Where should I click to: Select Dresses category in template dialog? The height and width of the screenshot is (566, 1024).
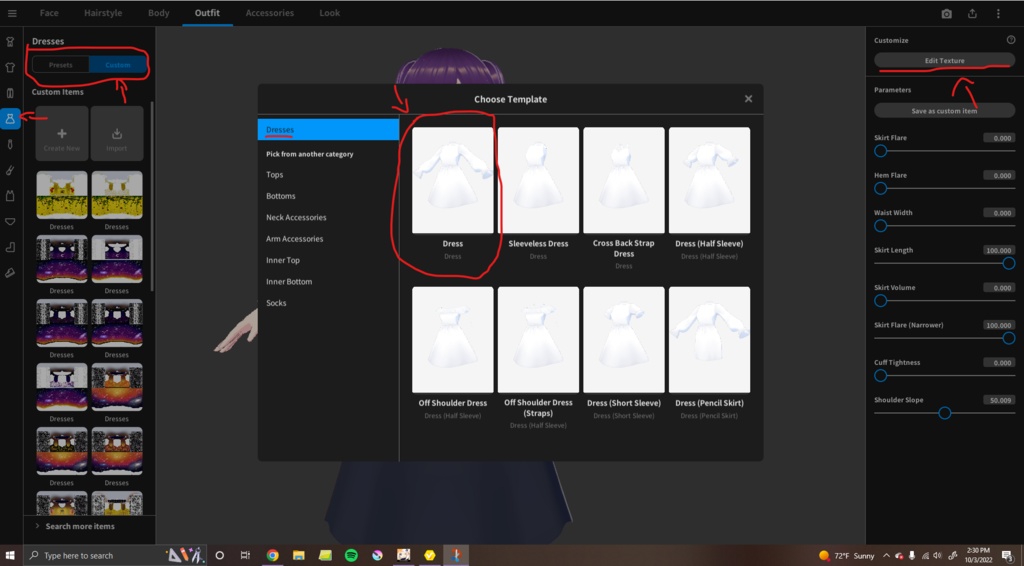328,129
